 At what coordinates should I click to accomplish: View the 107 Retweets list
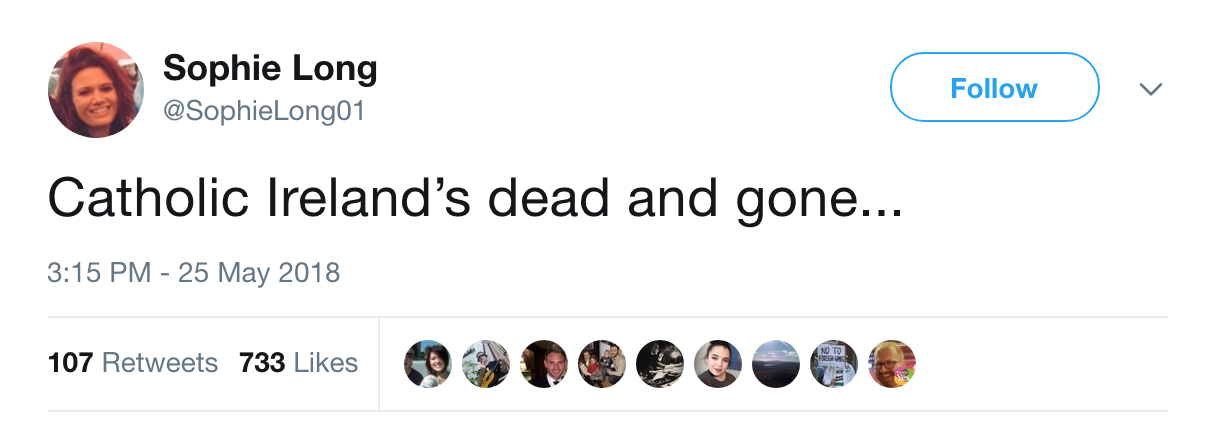[133, 362]
